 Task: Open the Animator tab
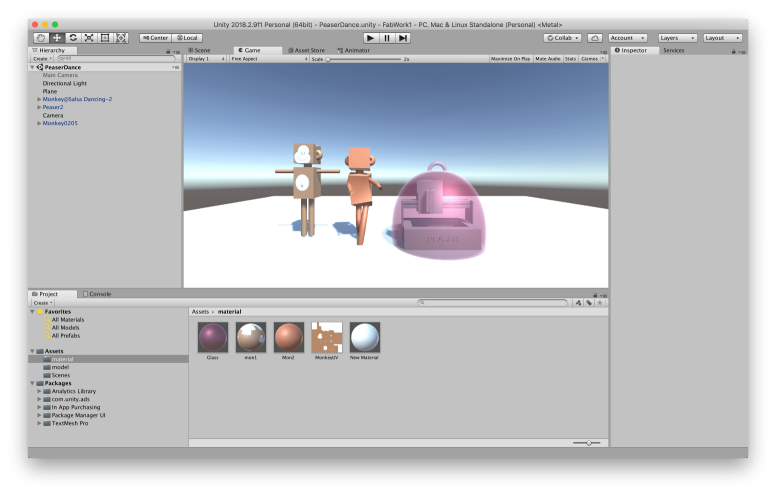pyautogui.click(x=353, y=50)
